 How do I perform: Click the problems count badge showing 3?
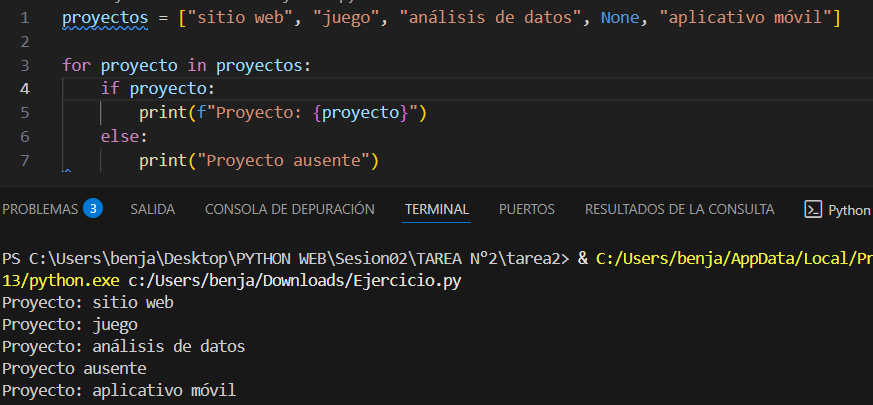pos(93,209)
